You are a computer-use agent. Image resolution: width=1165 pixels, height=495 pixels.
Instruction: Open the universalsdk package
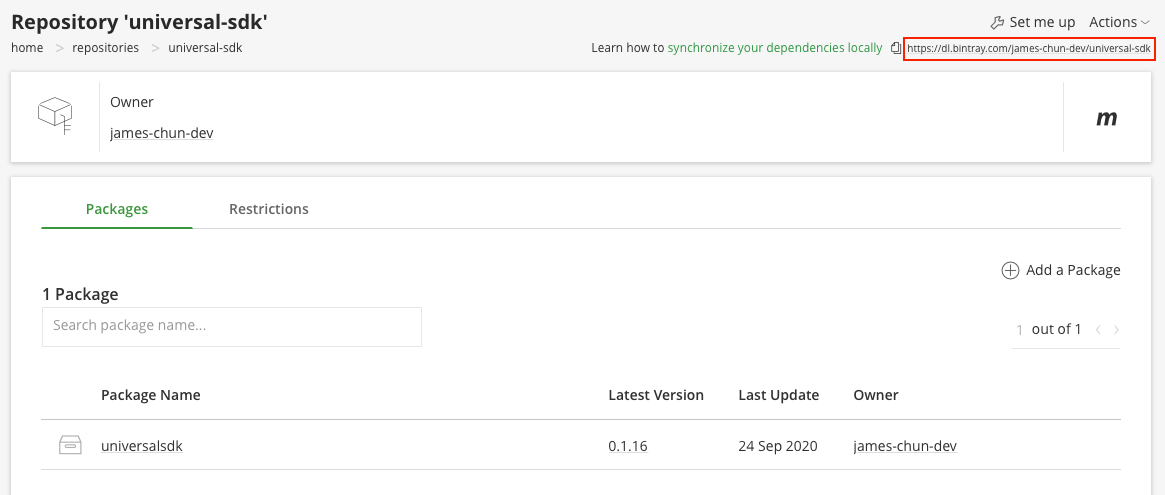point(142,446)
